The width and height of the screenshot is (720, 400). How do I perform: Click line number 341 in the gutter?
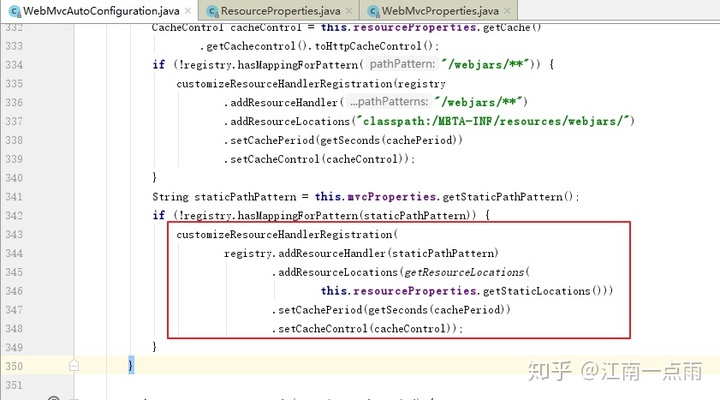14,197
